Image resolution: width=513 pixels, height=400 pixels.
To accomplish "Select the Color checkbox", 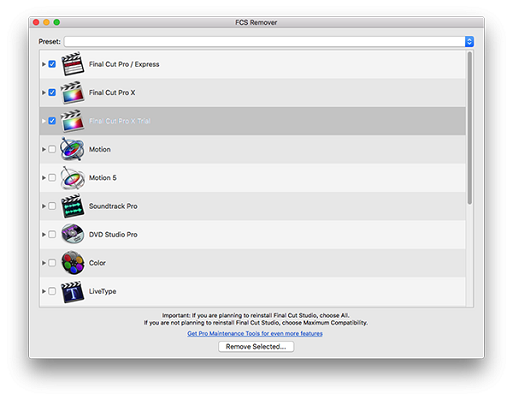I will 52,263.
